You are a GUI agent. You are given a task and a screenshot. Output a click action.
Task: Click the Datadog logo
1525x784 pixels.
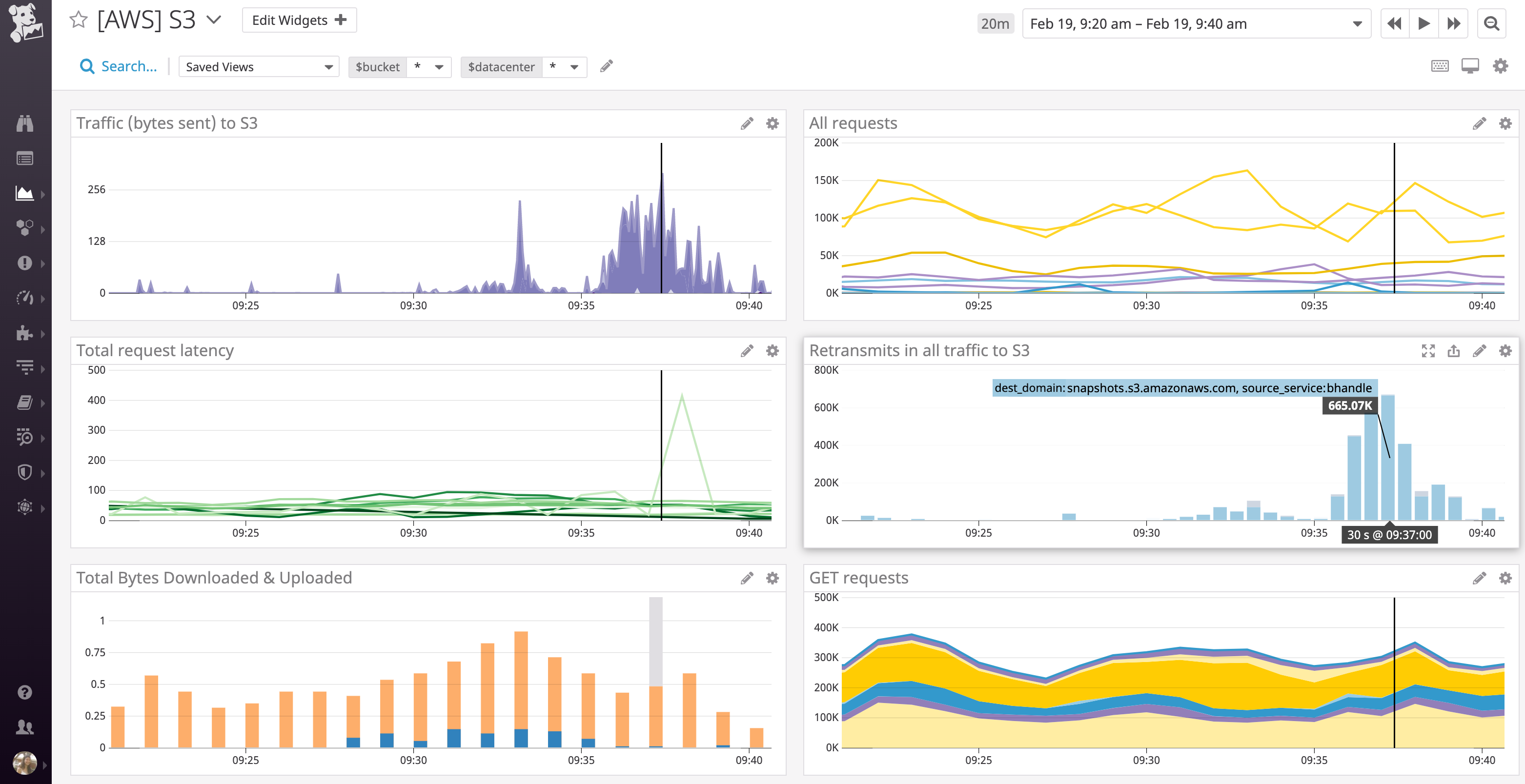pos(24,21)
